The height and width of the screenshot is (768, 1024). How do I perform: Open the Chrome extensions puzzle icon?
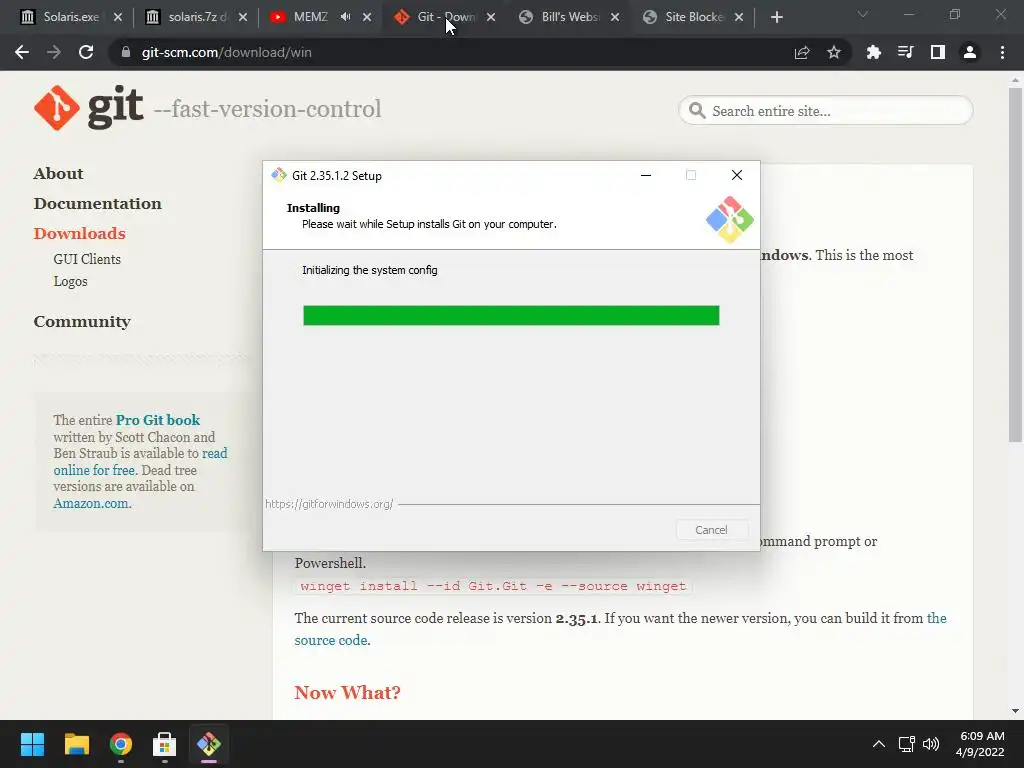pyautogui.click(x=874, y=52)
